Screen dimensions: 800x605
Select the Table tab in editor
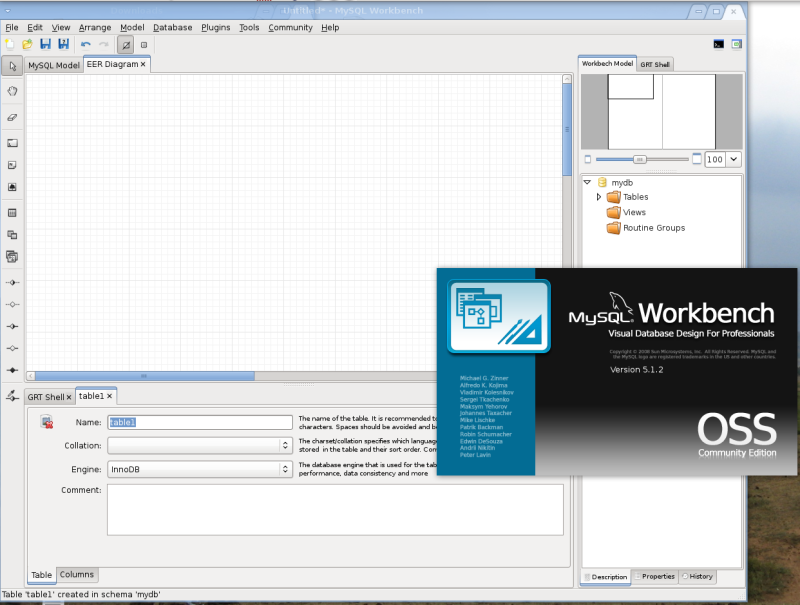(x=41, y=575)
